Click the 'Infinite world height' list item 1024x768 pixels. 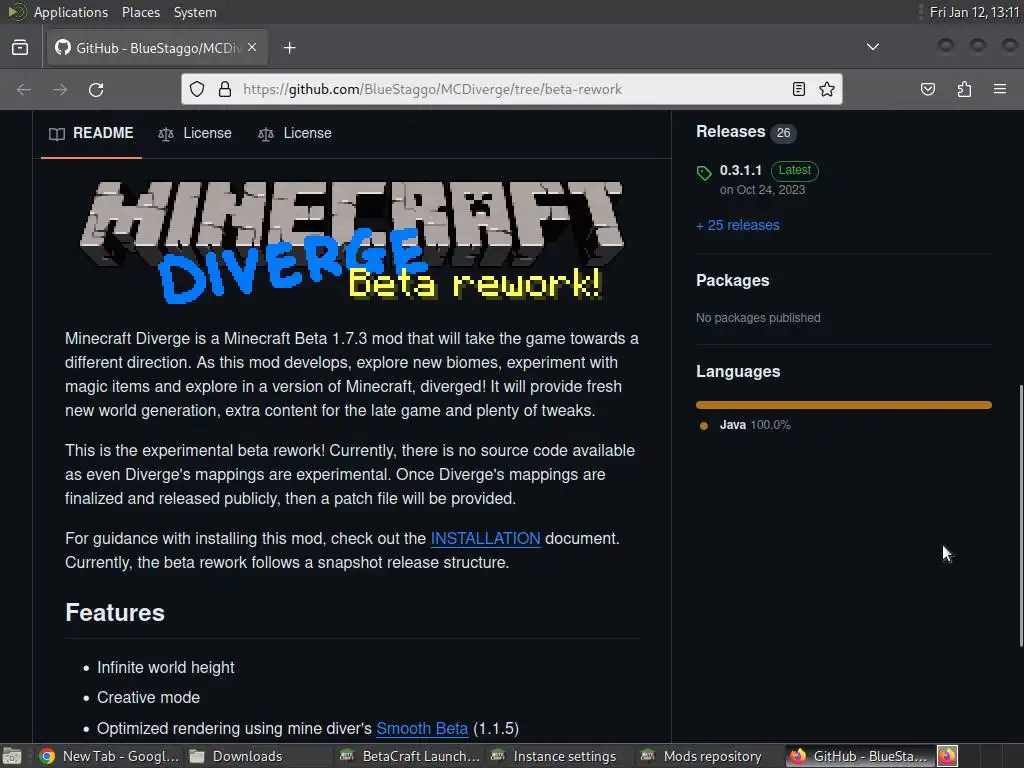click(x=165, y=667)
